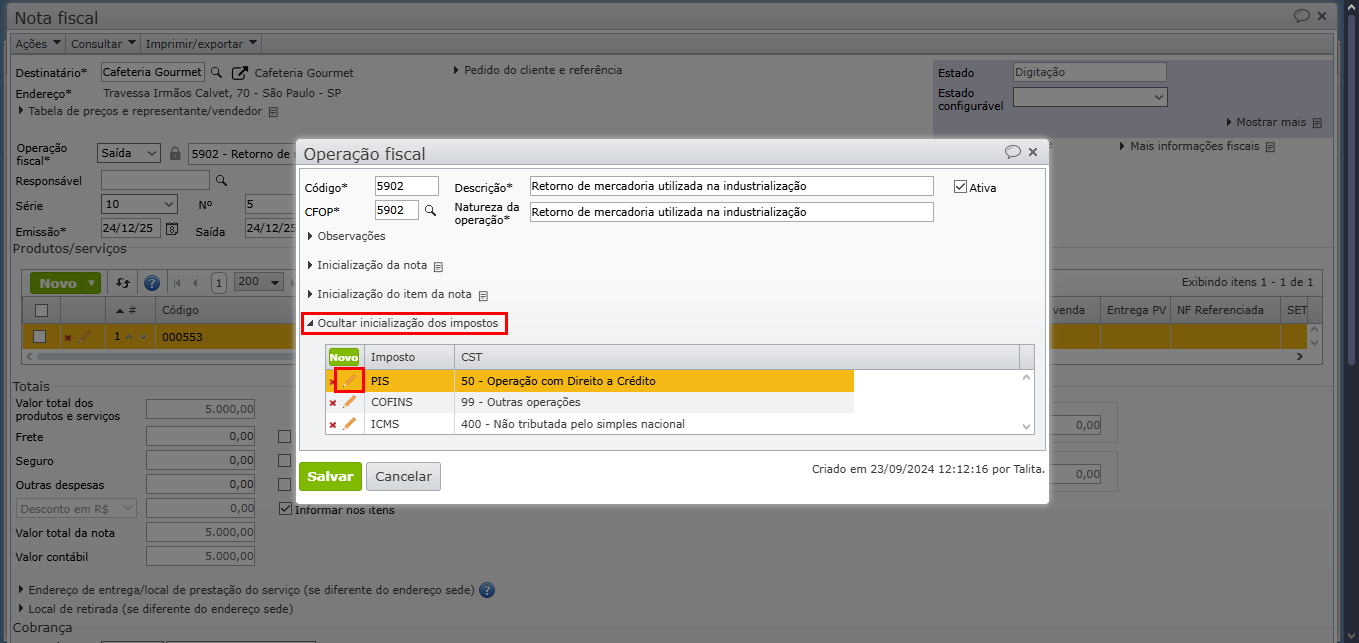Image resolution: width=1359 pixels, height=643 pixels.
Task: Open the Estado configurável dropdown
Action: (x=1090, y=97)
